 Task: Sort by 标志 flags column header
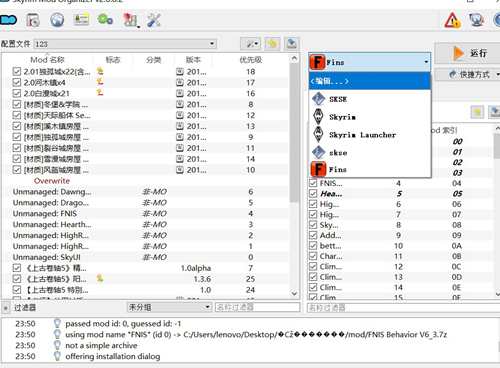pos(113,60)
